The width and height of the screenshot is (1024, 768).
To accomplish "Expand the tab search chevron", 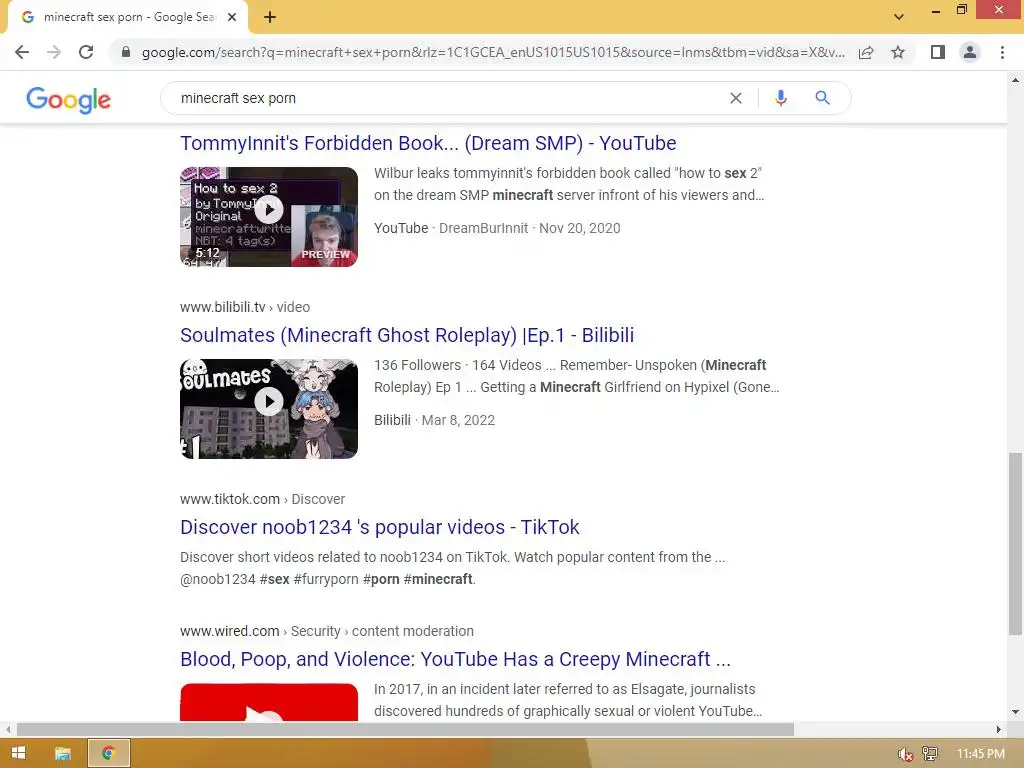I will tap(899, 17).
